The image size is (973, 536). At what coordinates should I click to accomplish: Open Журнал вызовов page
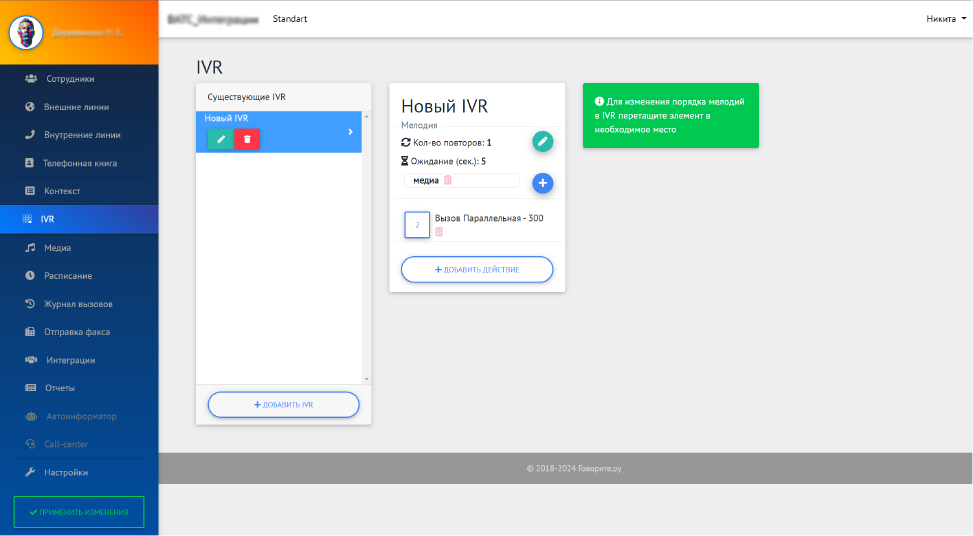[79, 303]
